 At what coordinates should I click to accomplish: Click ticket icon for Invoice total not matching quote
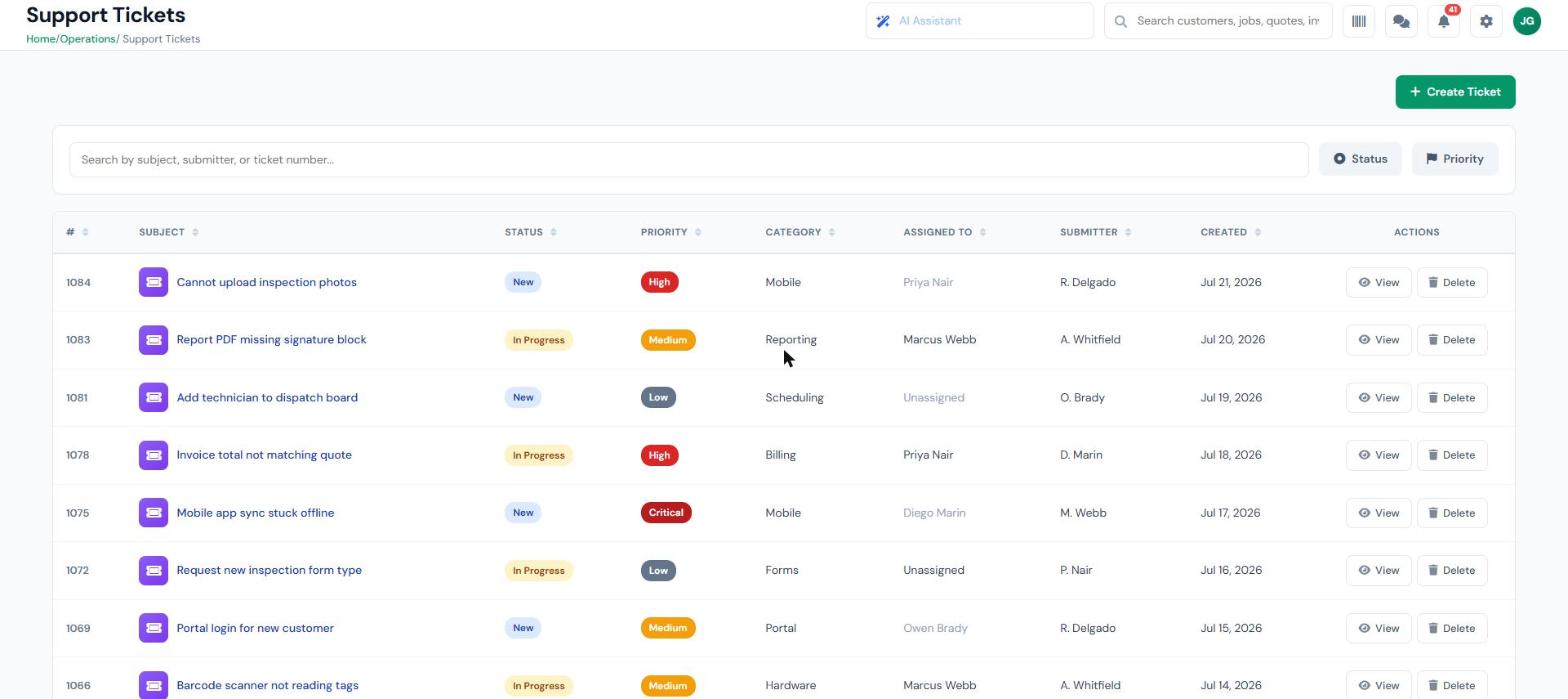(x=153, y=455)
